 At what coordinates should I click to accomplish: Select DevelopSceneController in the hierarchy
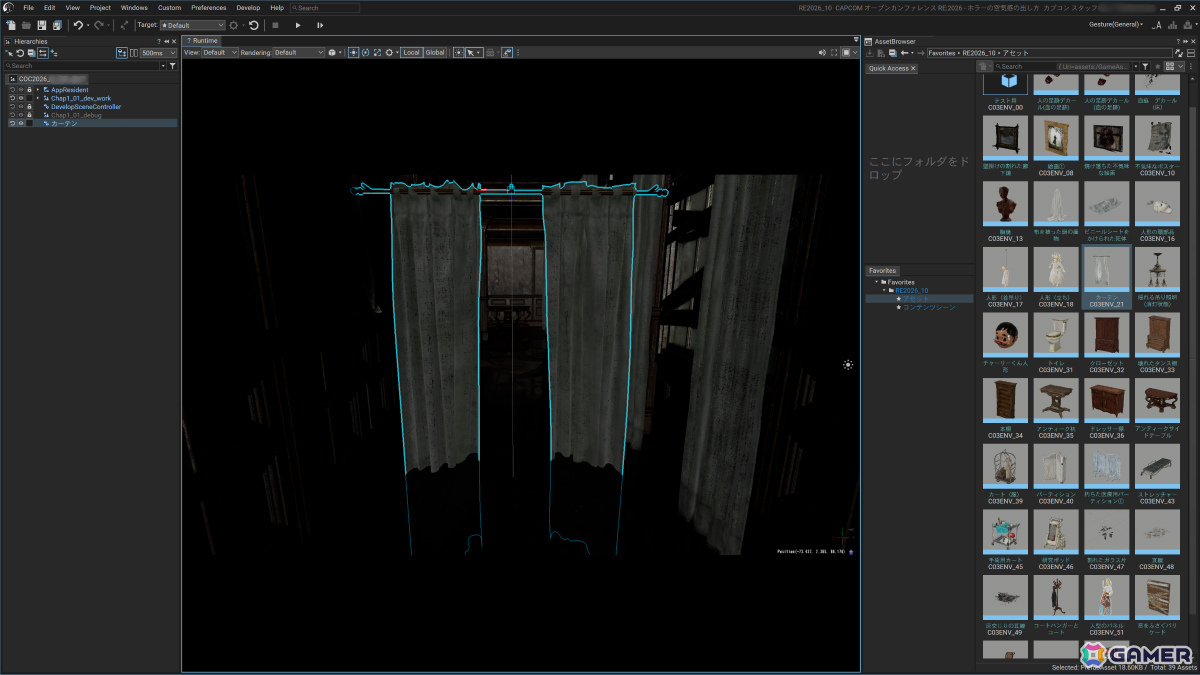pyautogui.click(x=86, y=107)
